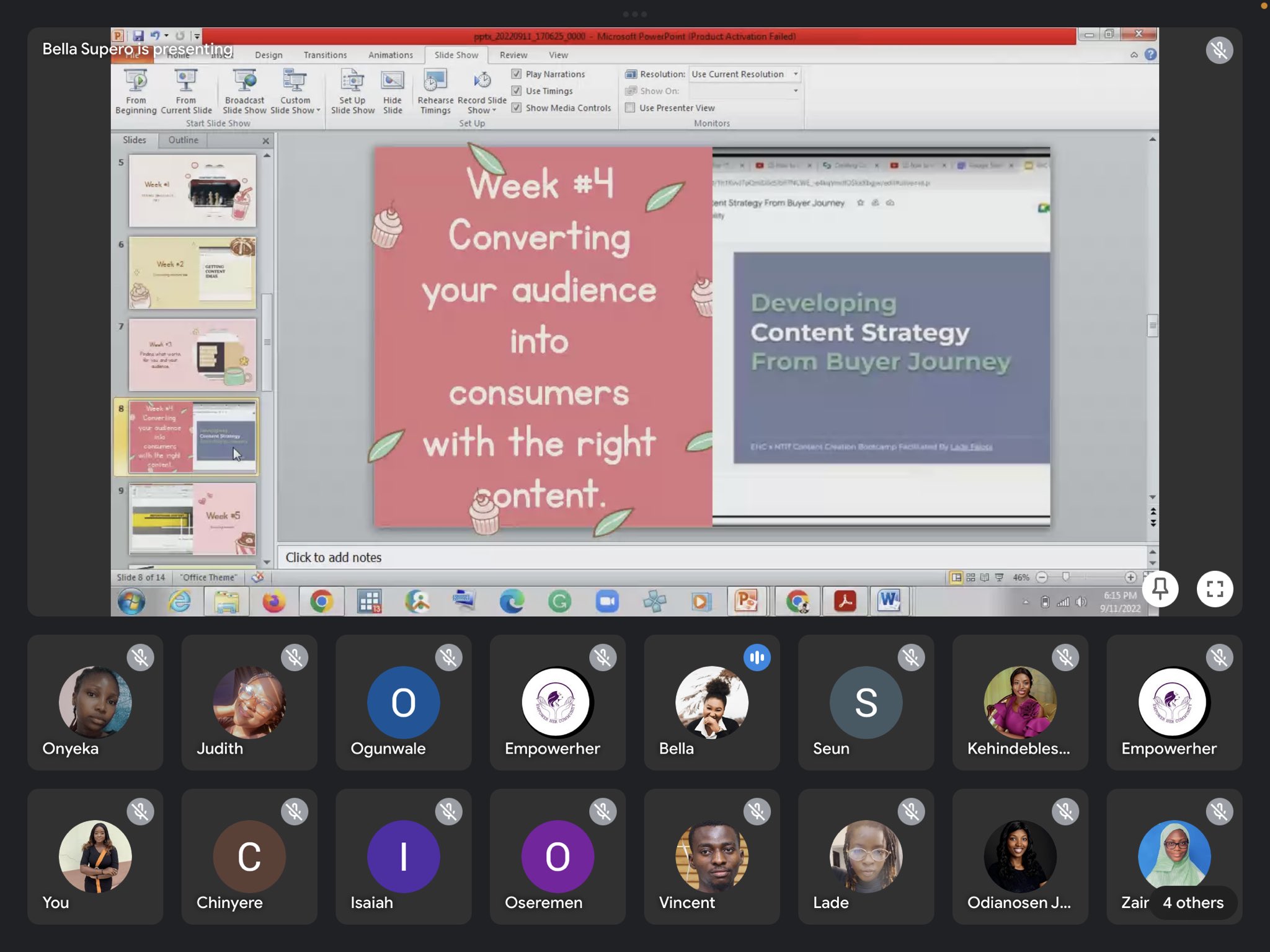This screenshot has height=952, width=1270.
Task: Toggle Use Timings checkbox
Action: tap(516, 90)
